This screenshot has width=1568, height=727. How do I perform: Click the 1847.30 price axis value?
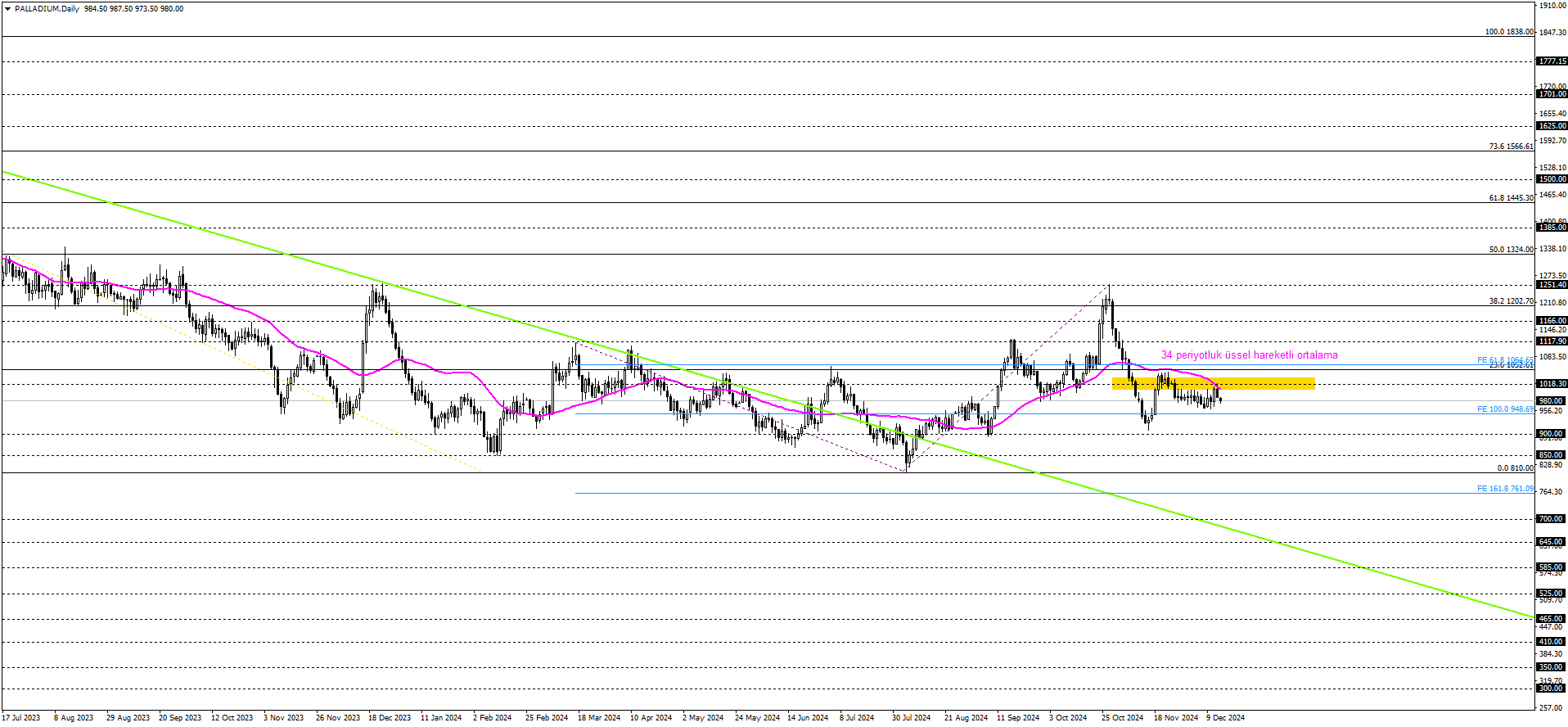click(x=1552, y=33)
